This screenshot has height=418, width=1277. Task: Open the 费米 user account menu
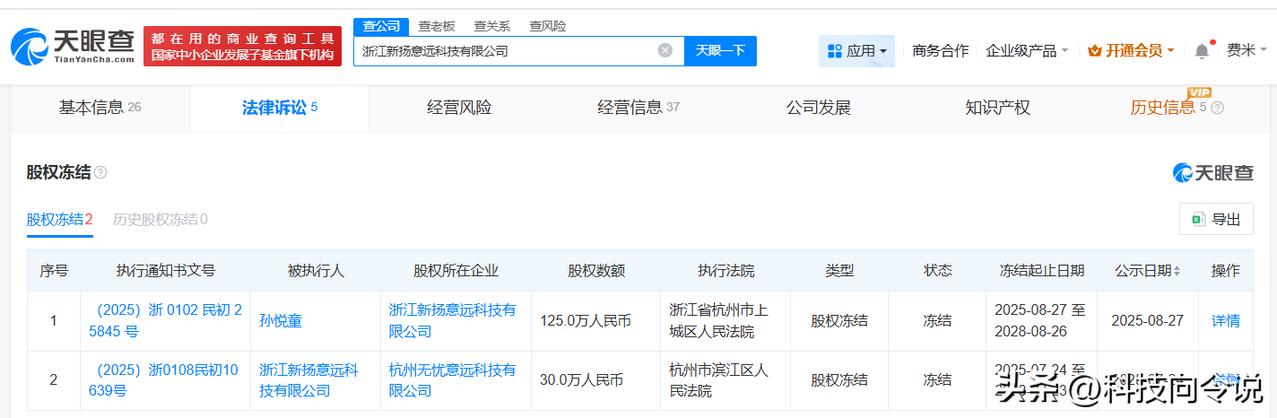tap(1246, 50)
